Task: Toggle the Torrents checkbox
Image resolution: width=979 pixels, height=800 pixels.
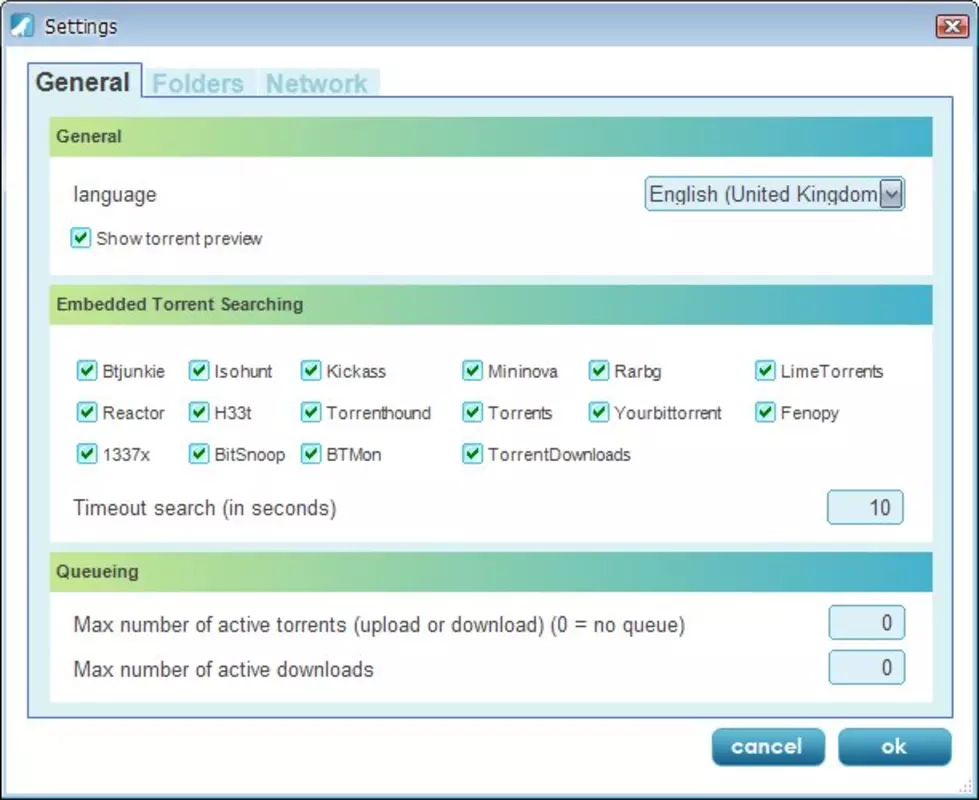Action: coord(473,412)
